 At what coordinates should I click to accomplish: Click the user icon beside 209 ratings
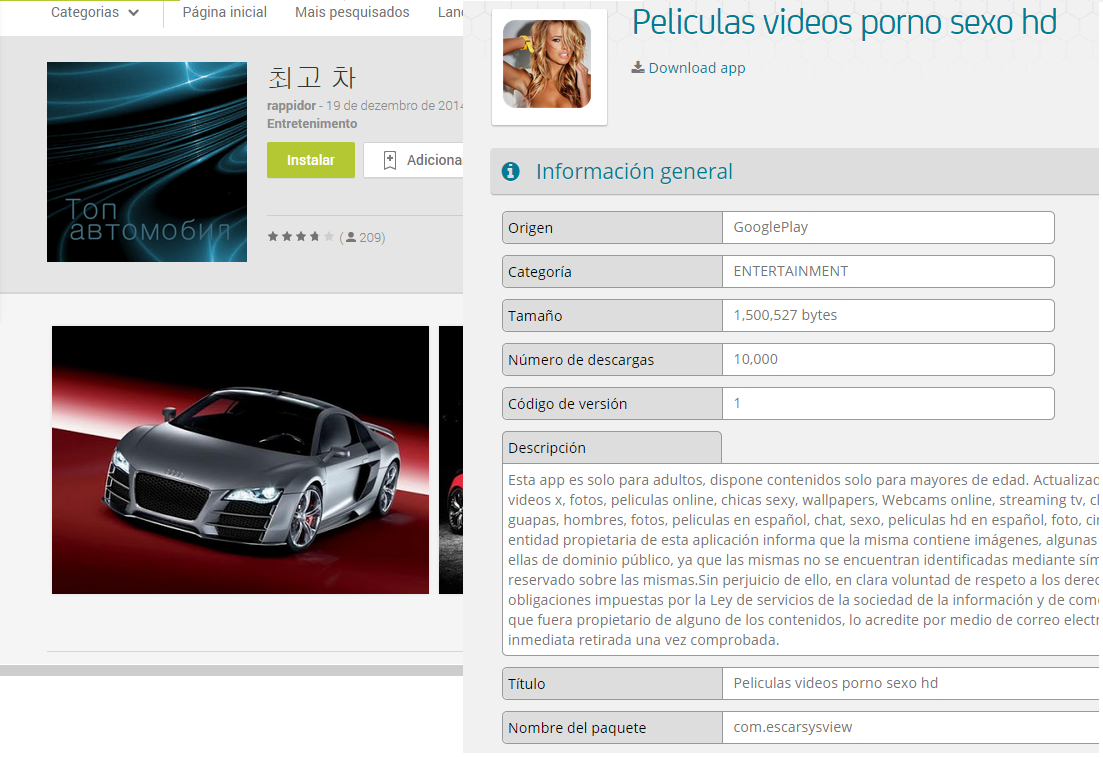(x=351, y=237)
